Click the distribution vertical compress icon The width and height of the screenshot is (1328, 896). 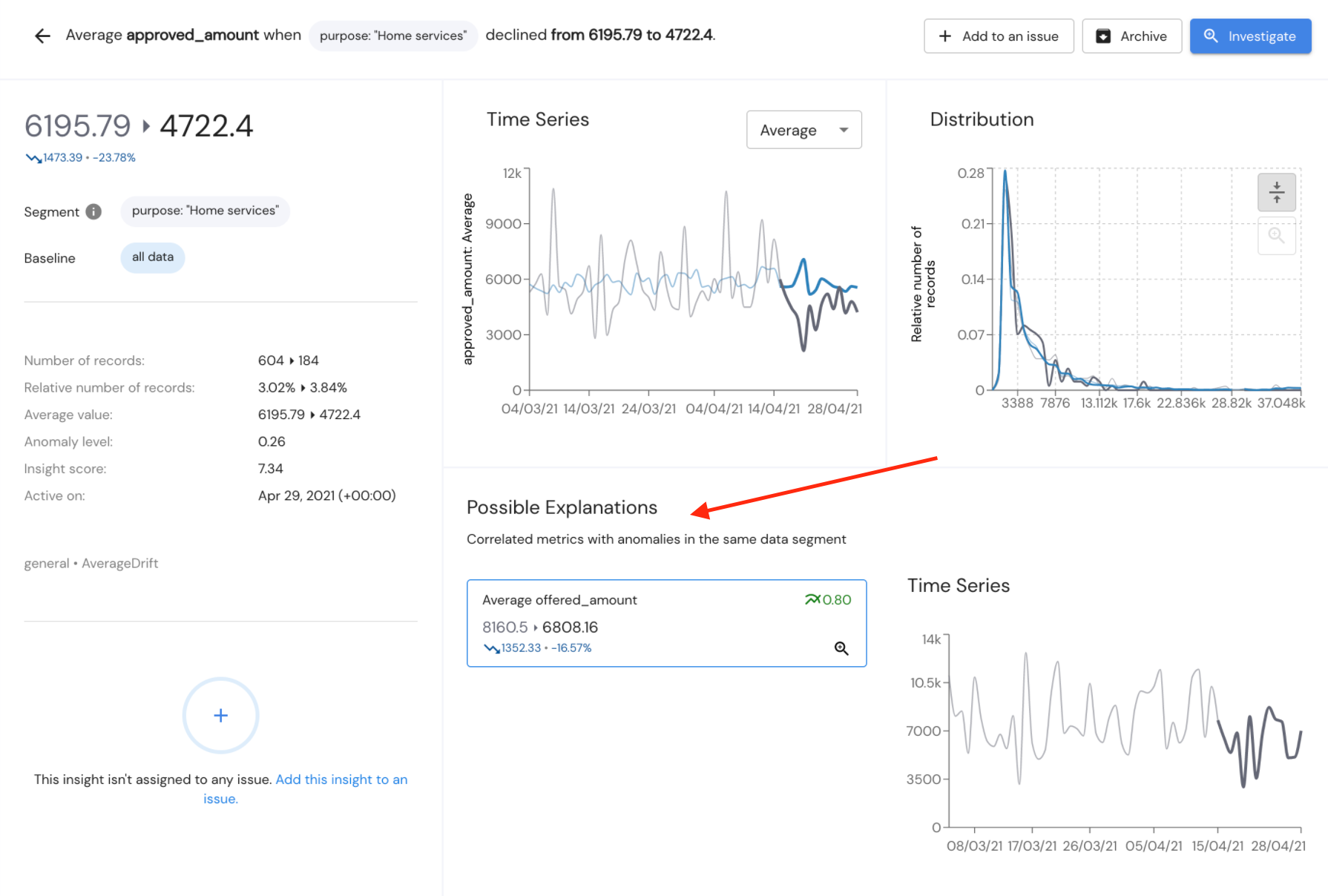[x=1276, y=192]
